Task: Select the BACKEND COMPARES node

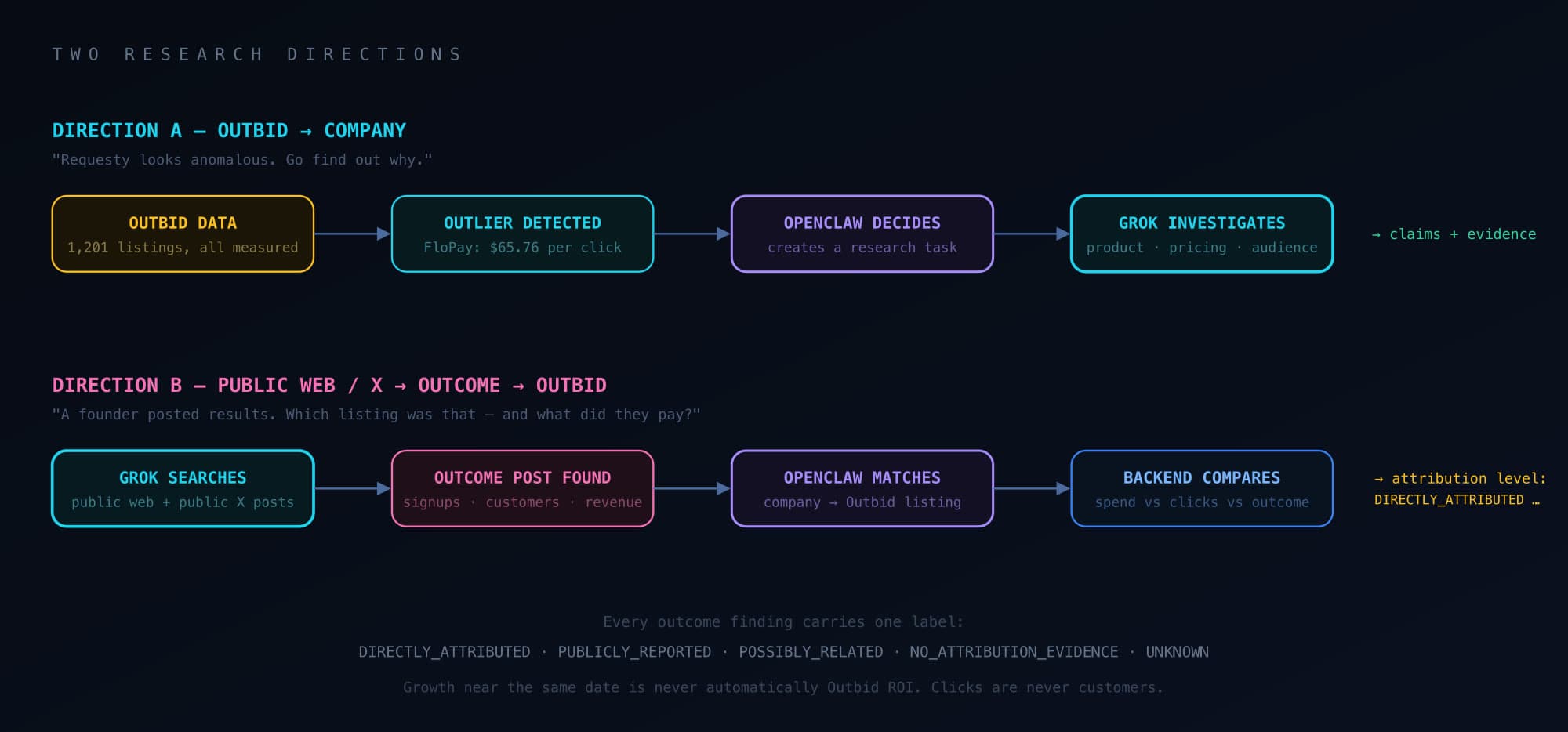Action: pos(1202,488)
